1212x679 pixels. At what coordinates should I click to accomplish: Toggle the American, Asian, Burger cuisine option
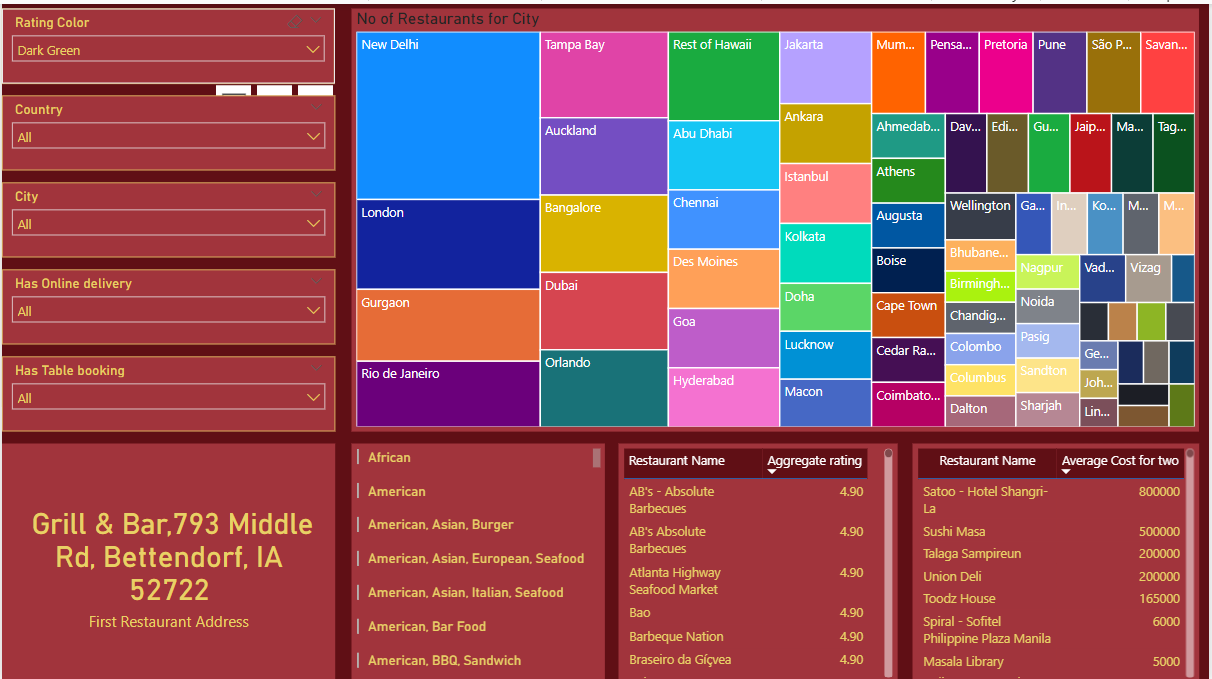click(x=440, y=525)
